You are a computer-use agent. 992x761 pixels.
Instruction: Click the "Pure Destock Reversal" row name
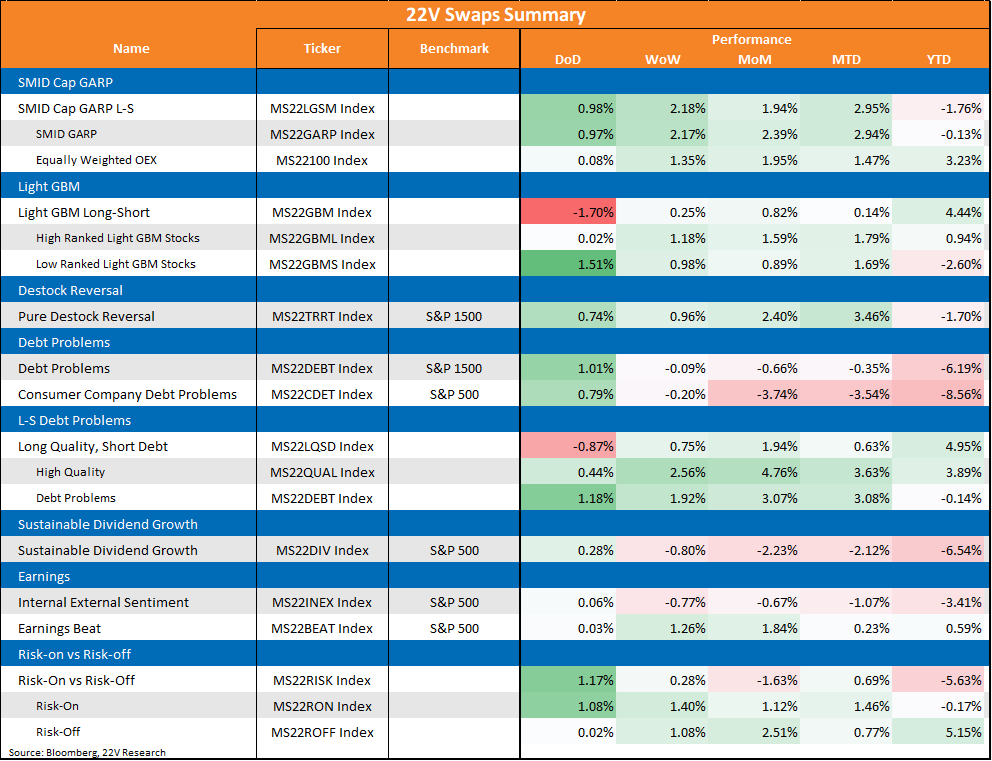click(86, 316)
